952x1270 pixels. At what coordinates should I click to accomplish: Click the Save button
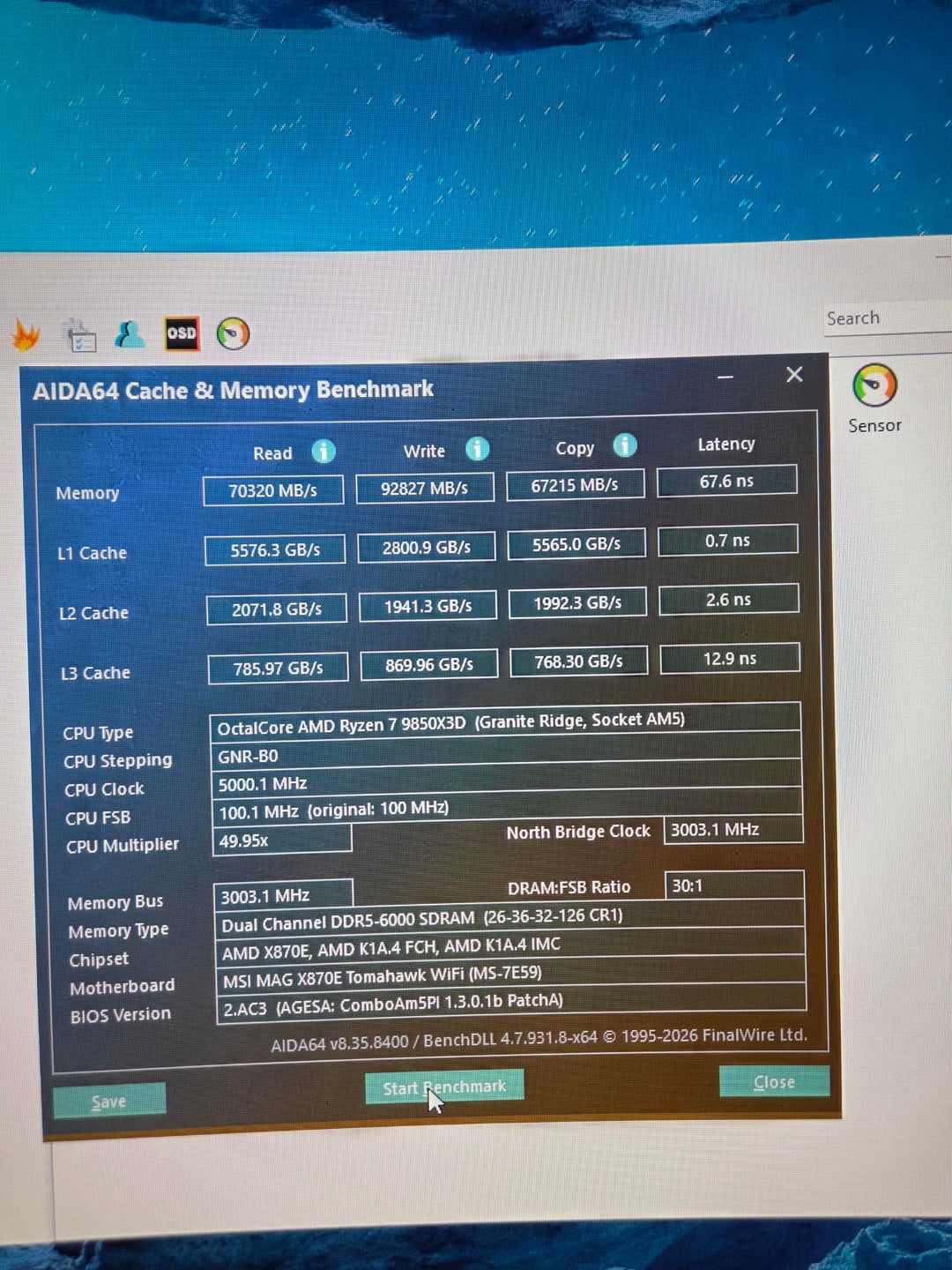(x=109, y=1101)
